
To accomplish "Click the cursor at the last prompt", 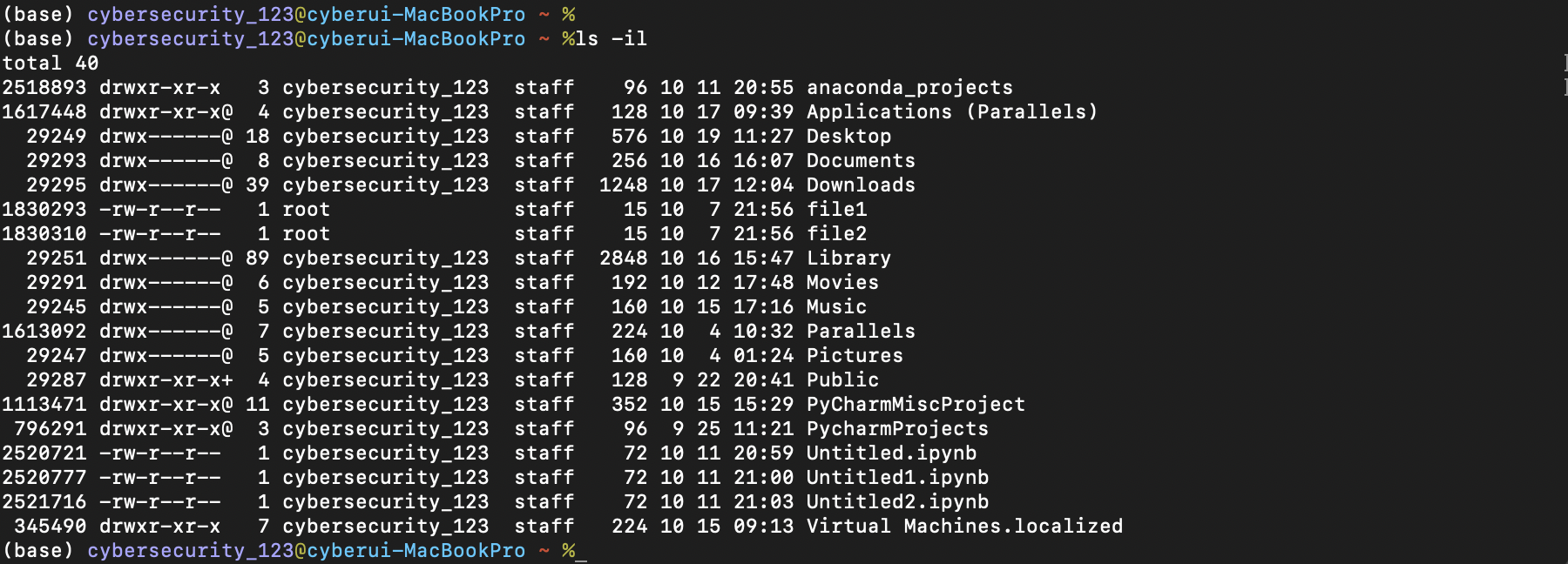I will [x=581, y=552].
